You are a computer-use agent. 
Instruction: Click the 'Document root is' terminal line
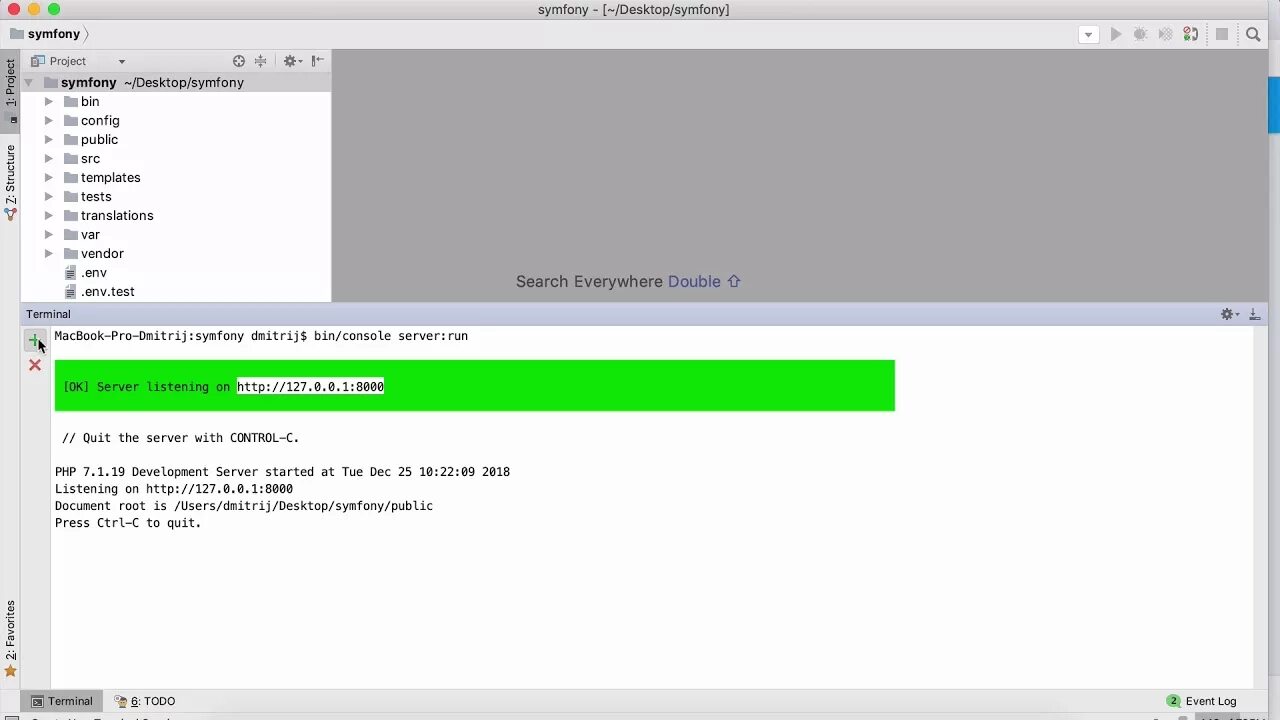[x=244, y=506]
